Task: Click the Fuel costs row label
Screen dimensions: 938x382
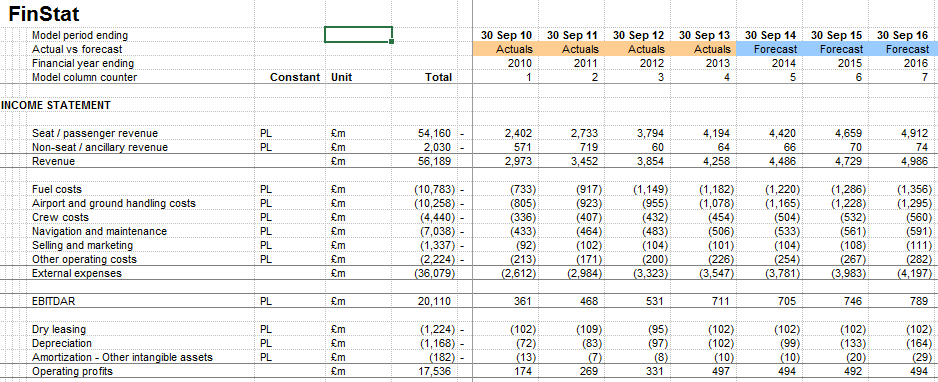Action: coord(57,190)
